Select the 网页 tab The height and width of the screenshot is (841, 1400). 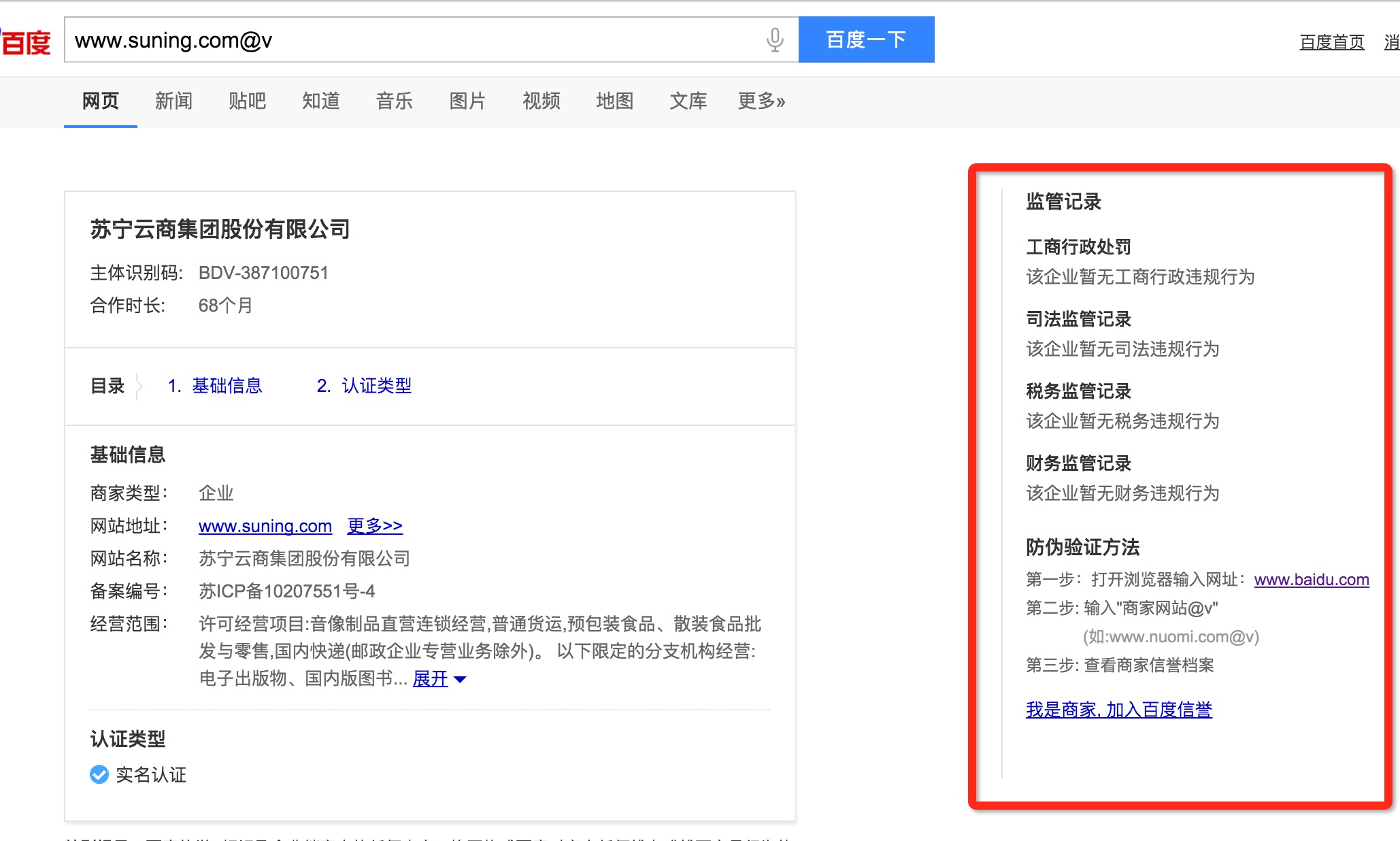[101, 101]
